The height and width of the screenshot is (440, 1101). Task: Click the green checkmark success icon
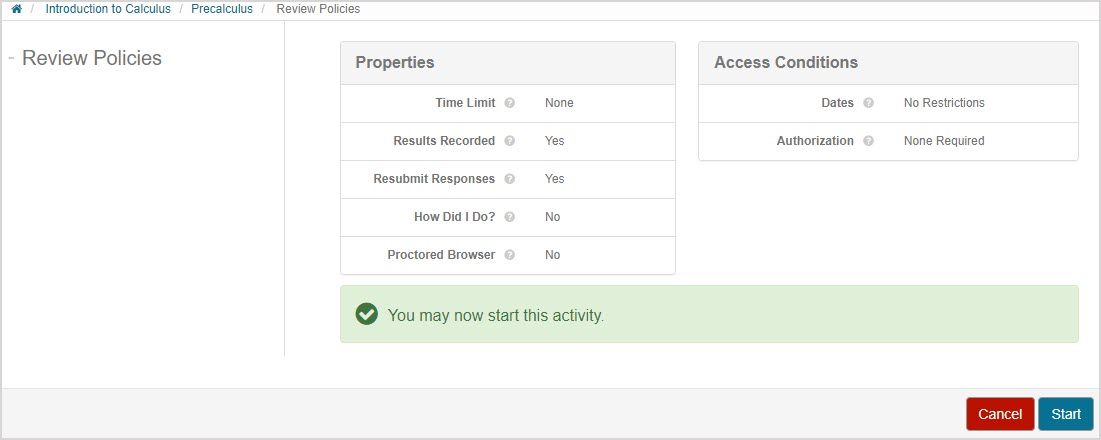point(367,315)
